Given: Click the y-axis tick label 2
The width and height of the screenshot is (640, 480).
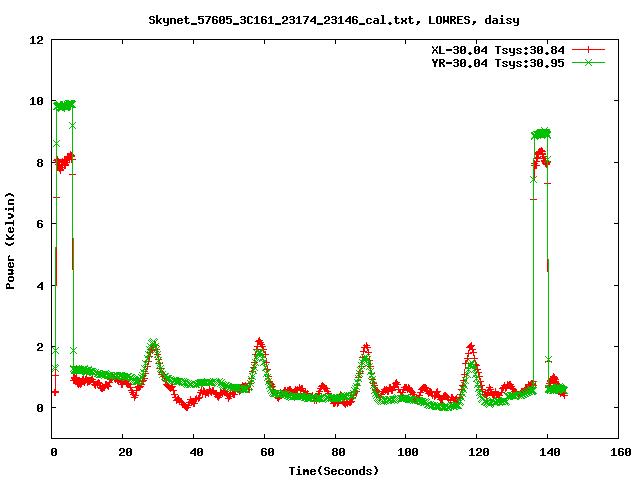Looking at the screenshot, I should (40, 347).
